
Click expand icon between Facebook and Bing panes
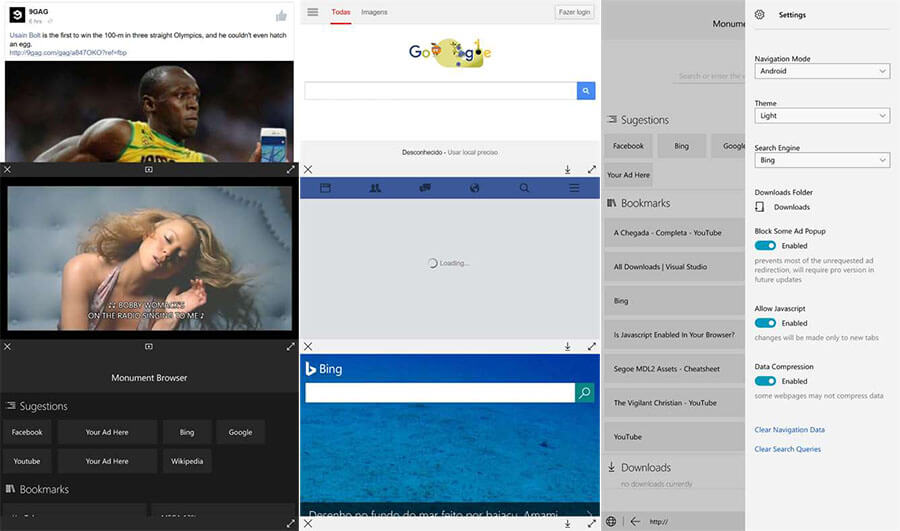pyautogui.click(x=592, y=346)
